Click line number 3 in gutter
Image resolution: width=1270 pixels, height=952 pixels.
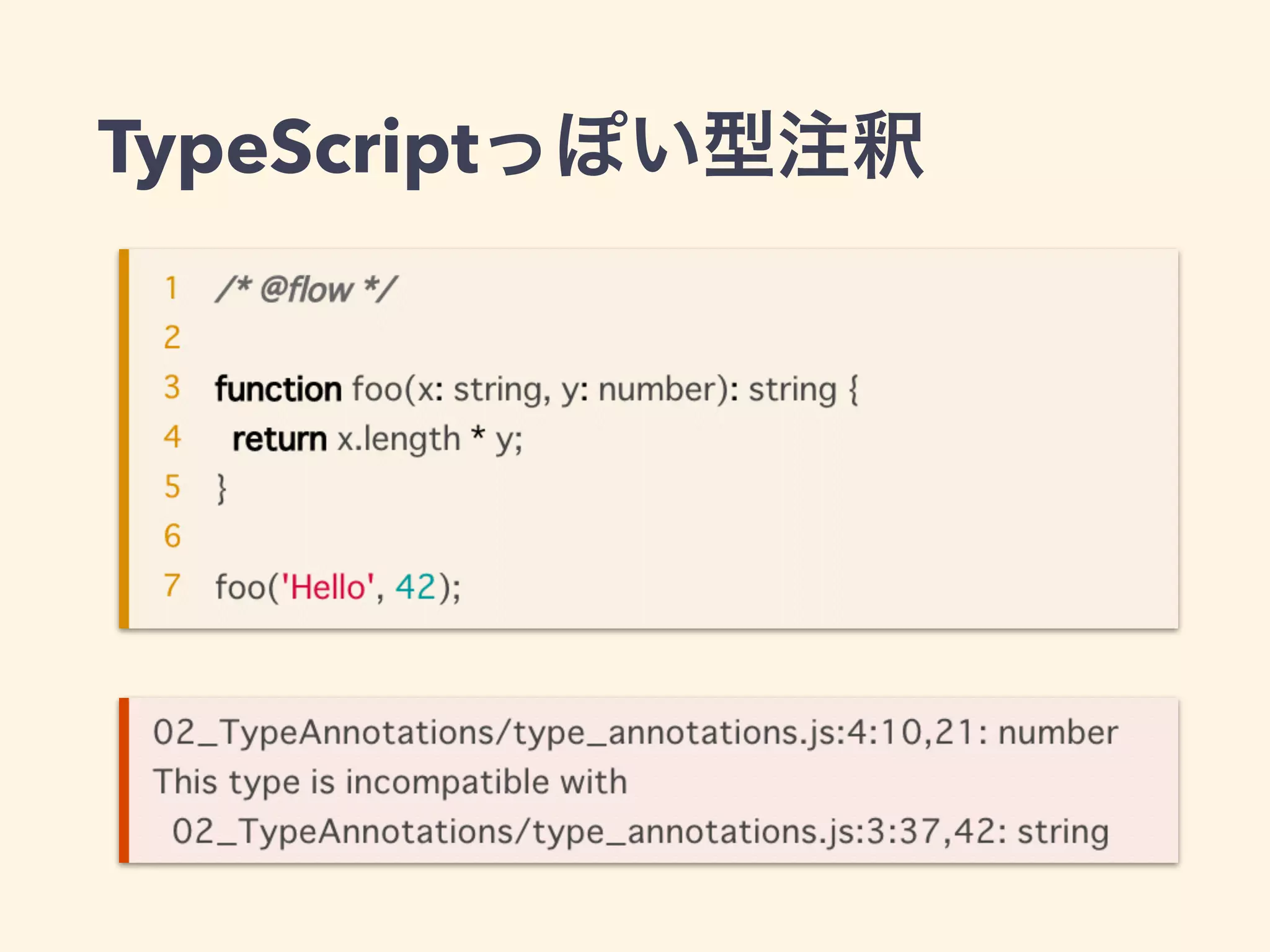pos(172,387)
